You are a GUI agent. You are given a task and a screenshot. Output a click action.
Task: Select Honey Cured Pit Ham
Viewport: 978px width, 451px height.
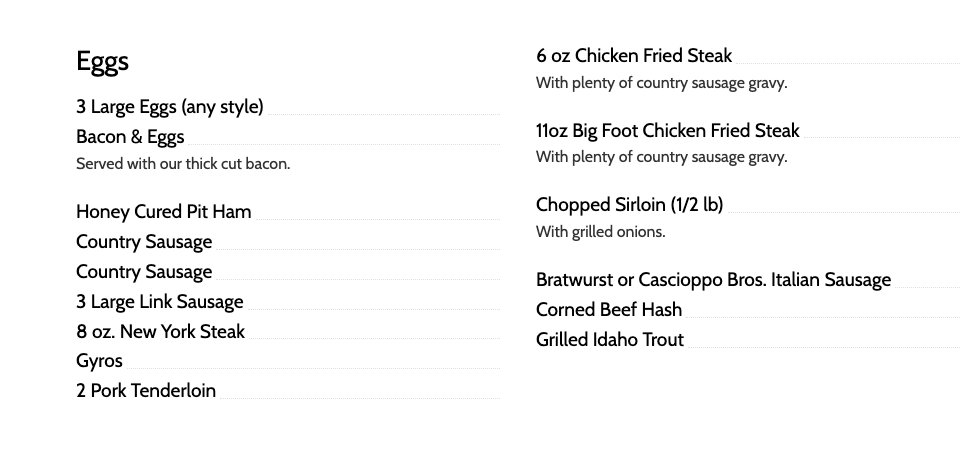(x=164, y=212)
